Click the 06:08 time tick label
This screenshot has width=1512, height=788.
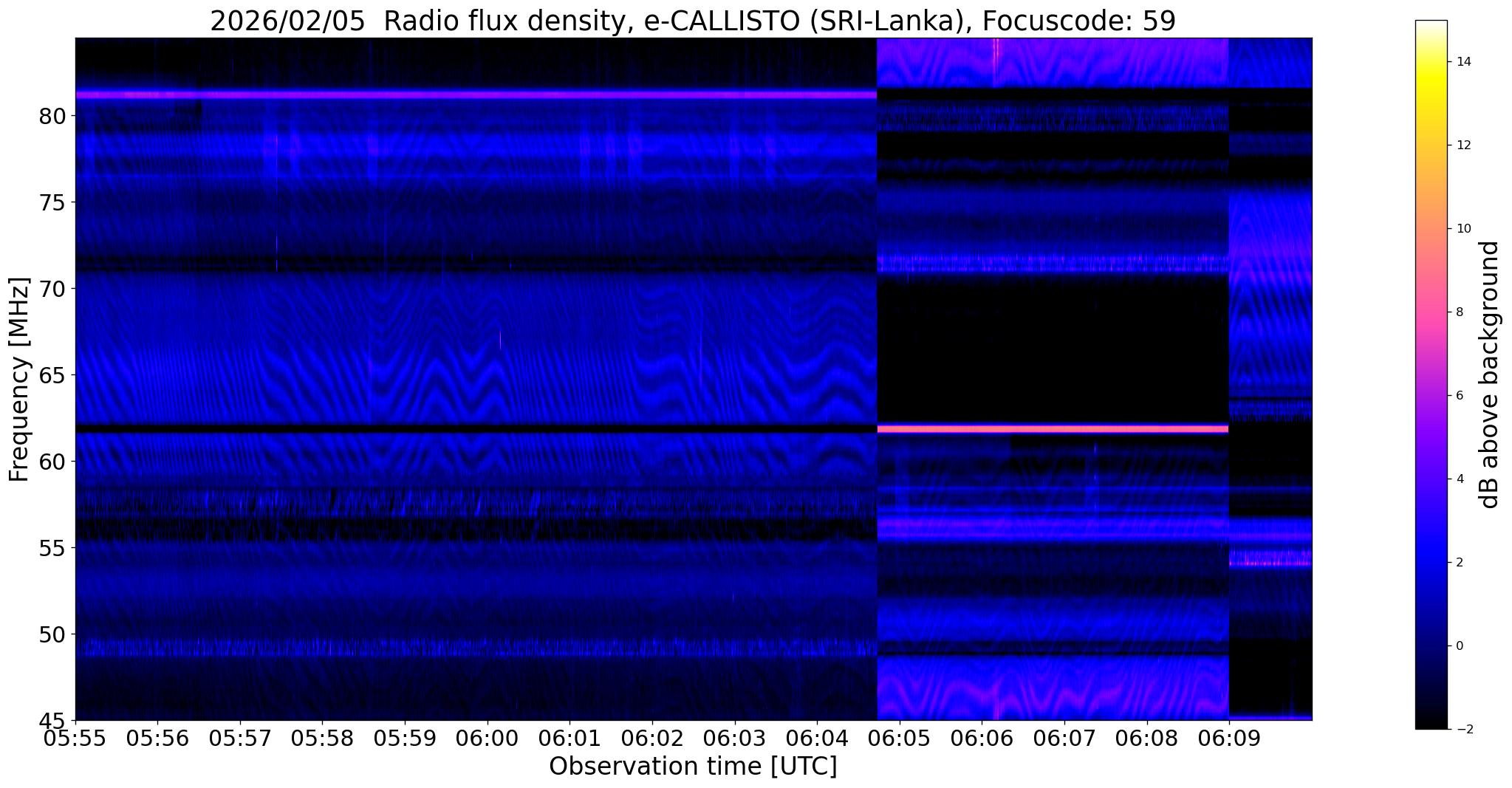click(1147, 739)
